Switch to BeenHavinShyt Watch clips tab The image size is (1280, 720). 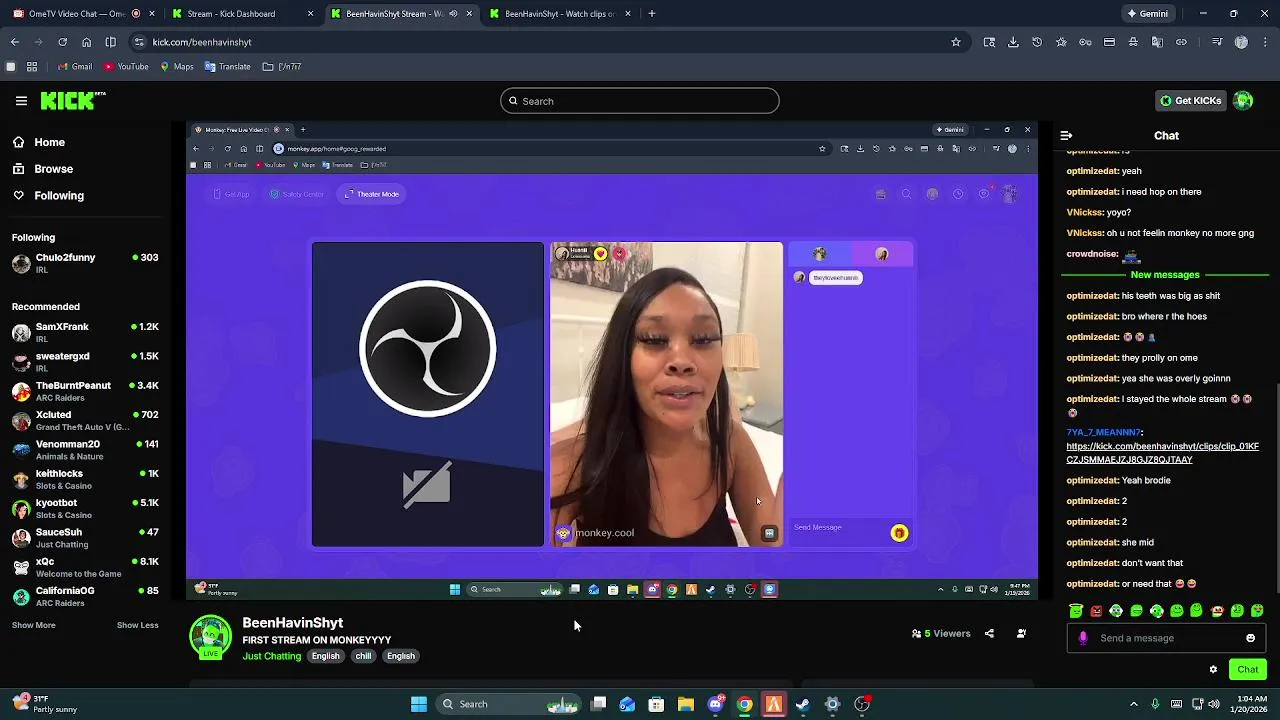tap(560, 14)
